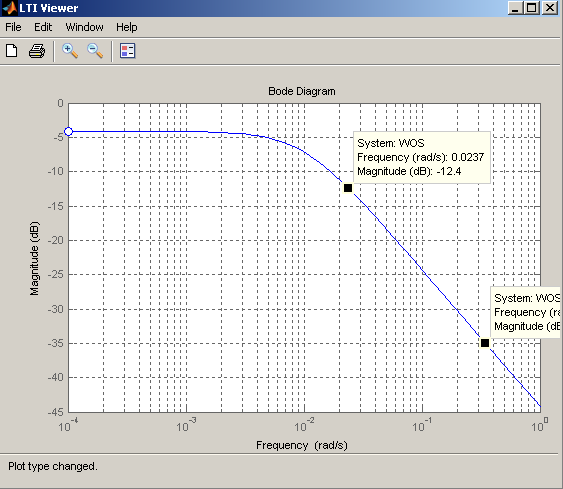The width and height of the screenshot is (563, 489).
Task: Click the -45 y-axis tick label
Action: [x=56, y=412]
